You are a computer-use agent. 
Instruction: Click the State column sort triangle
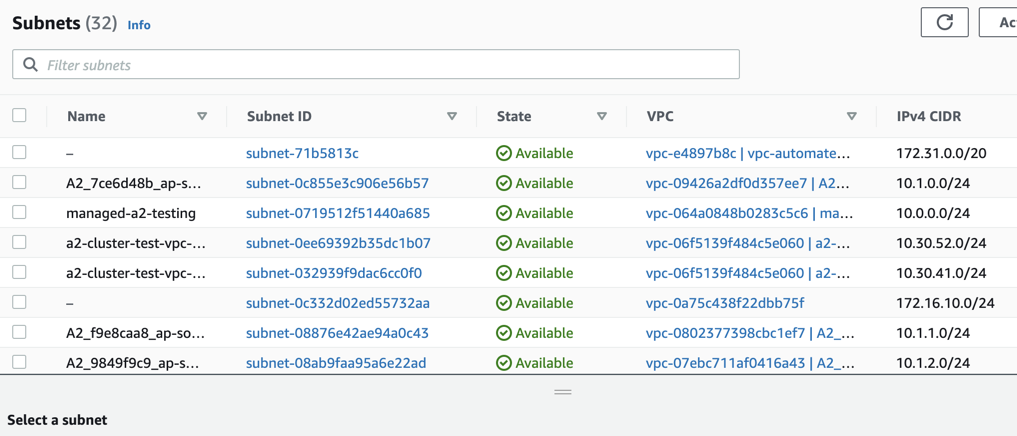point(602,117)
